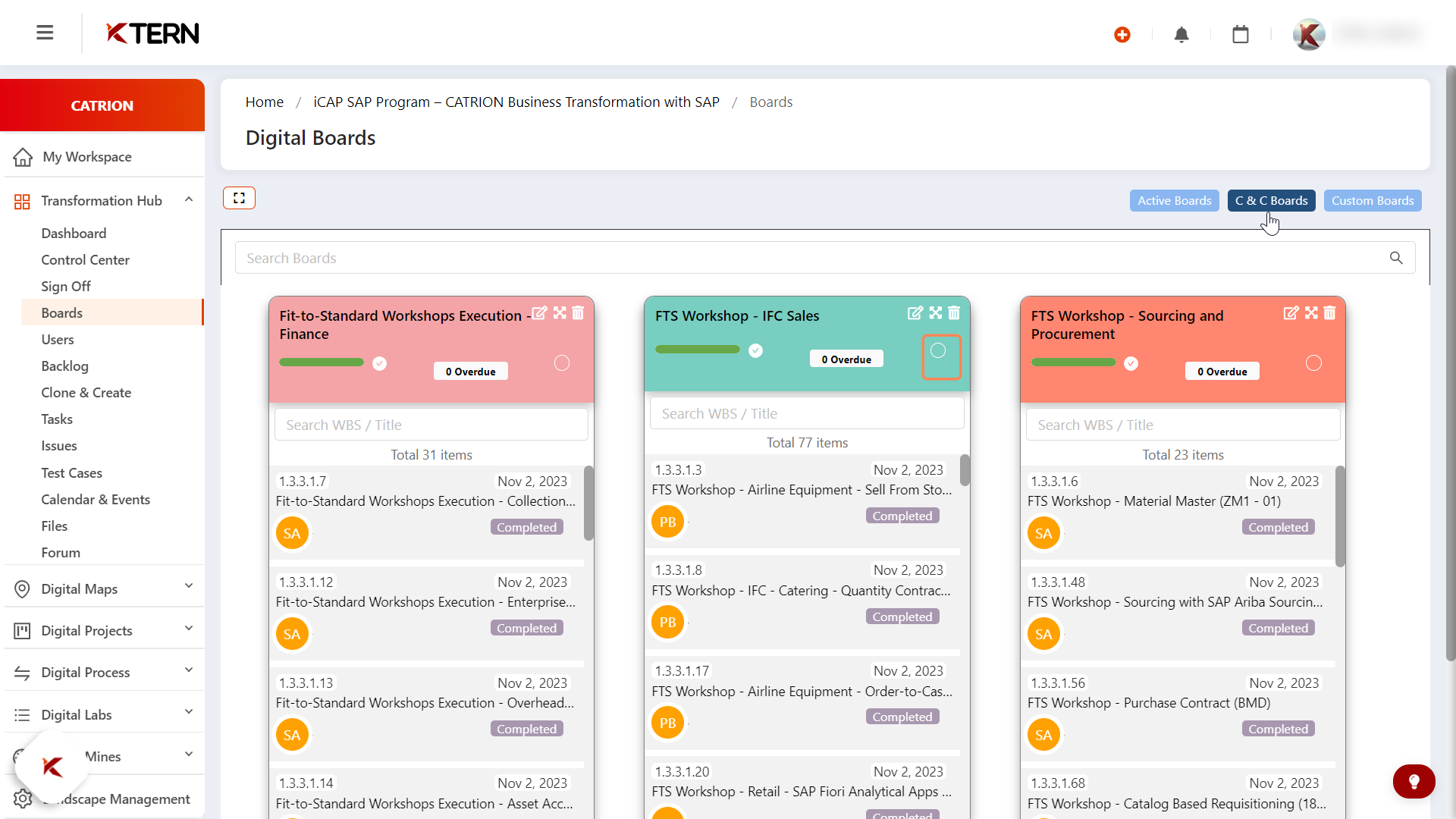
Task: Switch to Custom Boards tab
Action: click(1373, 200)
